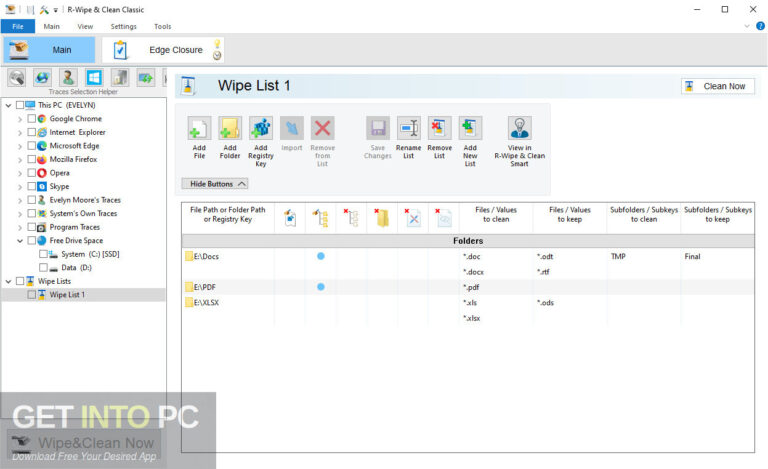768x469 pixels.
Task: Collapse the This PC (EVELYN) tree node
Action: [8, 105]
